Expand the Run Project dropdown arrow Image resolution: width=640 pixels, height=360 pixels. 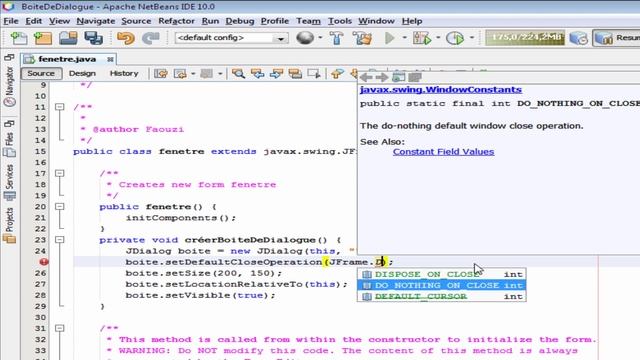click(404, 38)
